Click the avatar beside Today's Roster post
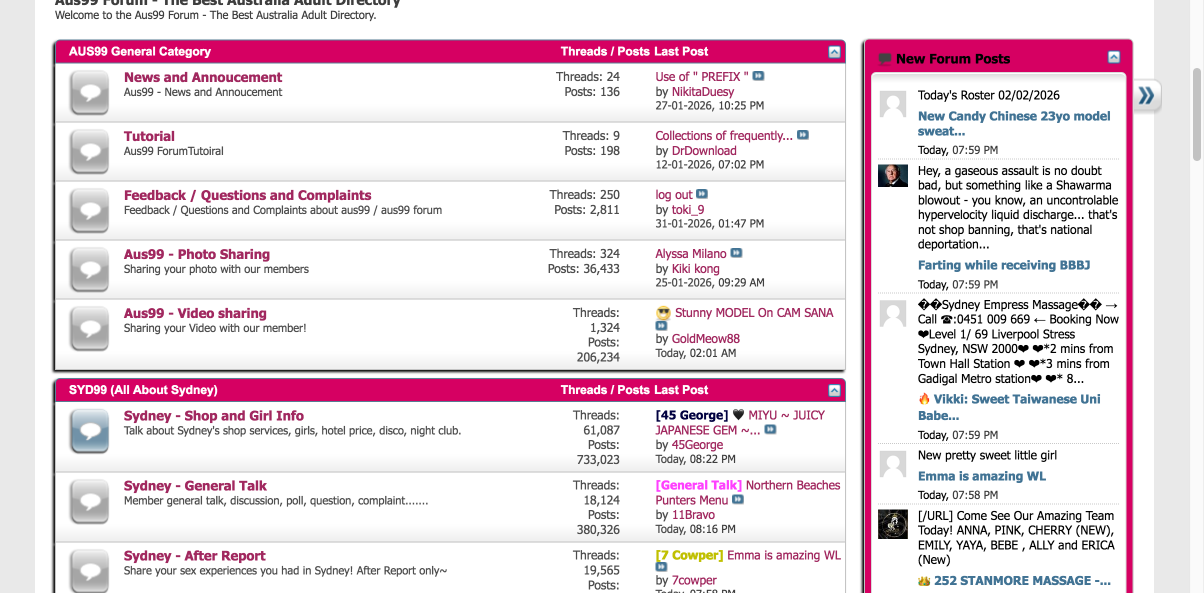Screen dimensions: 1204x593 coord(892,104)
